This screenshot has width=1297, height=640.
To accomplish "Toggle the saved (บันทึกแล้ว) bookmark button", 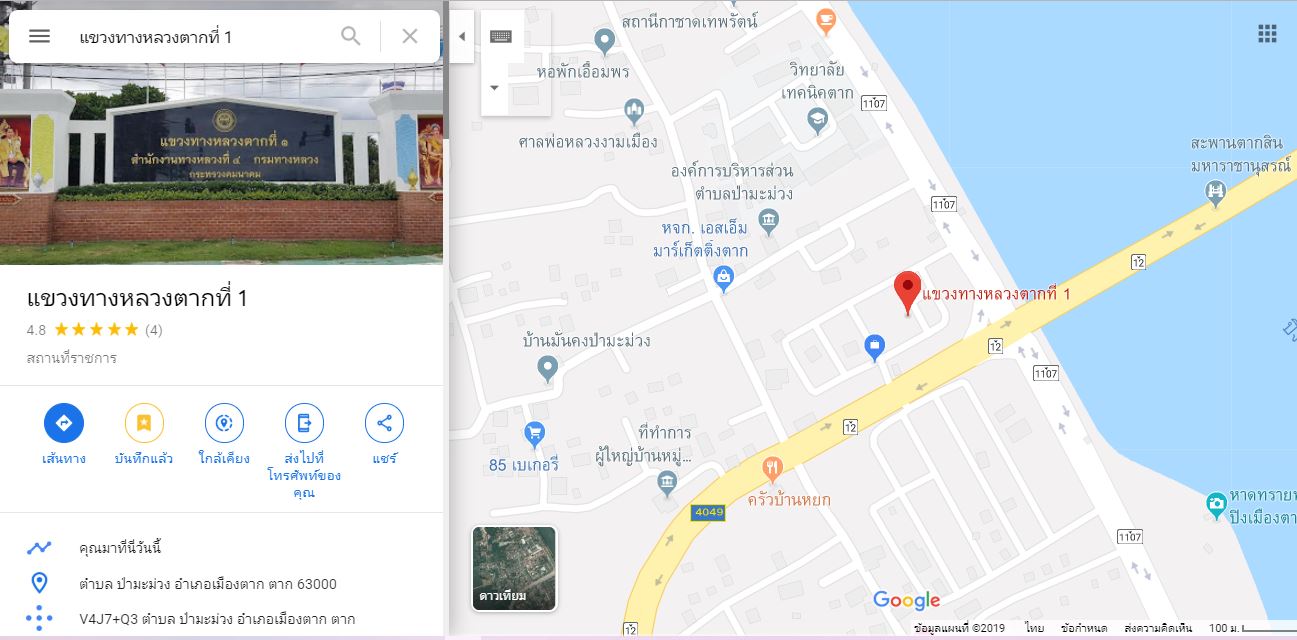I will (x=144, y=423).
